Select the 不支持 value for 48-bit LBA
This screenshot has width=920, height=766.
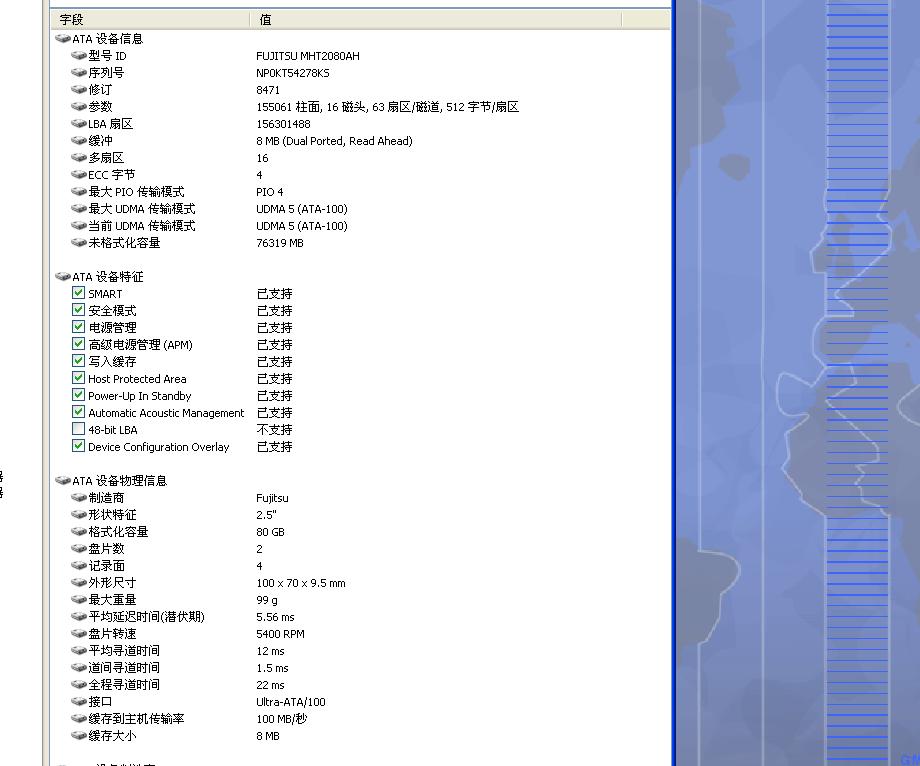coord(274,430)
